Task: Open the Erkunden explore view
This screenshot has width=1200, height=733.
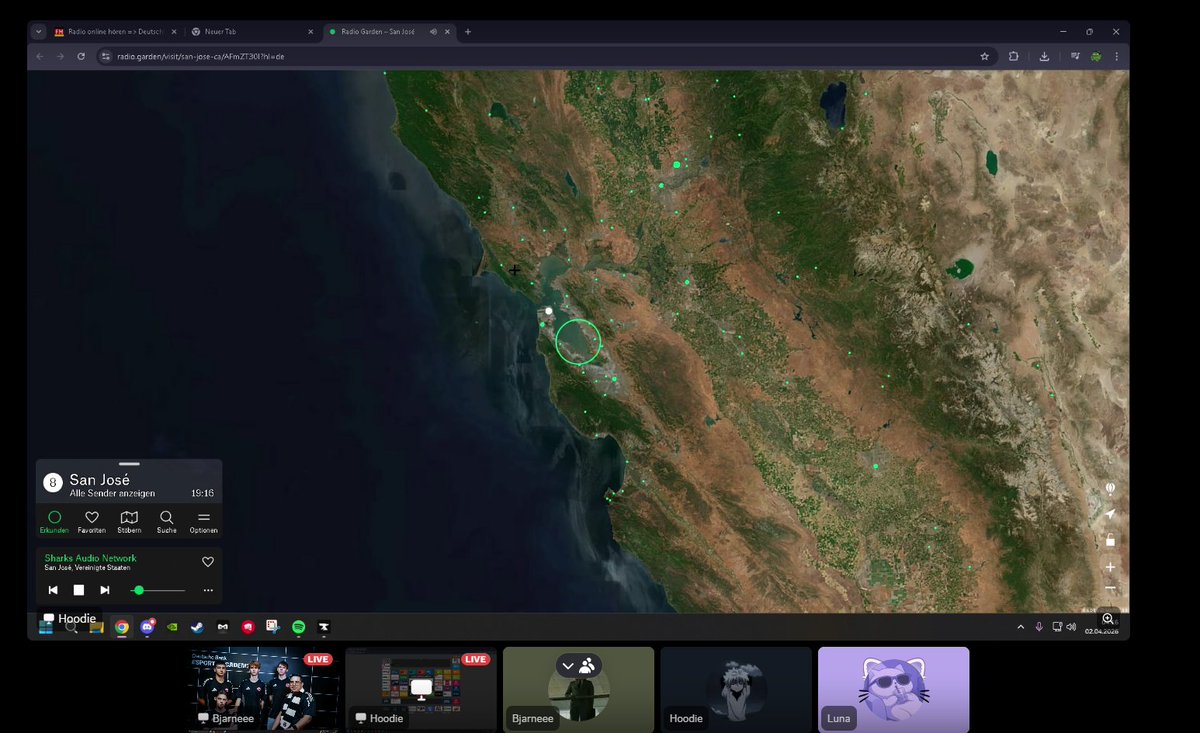Action: point(55,522)
